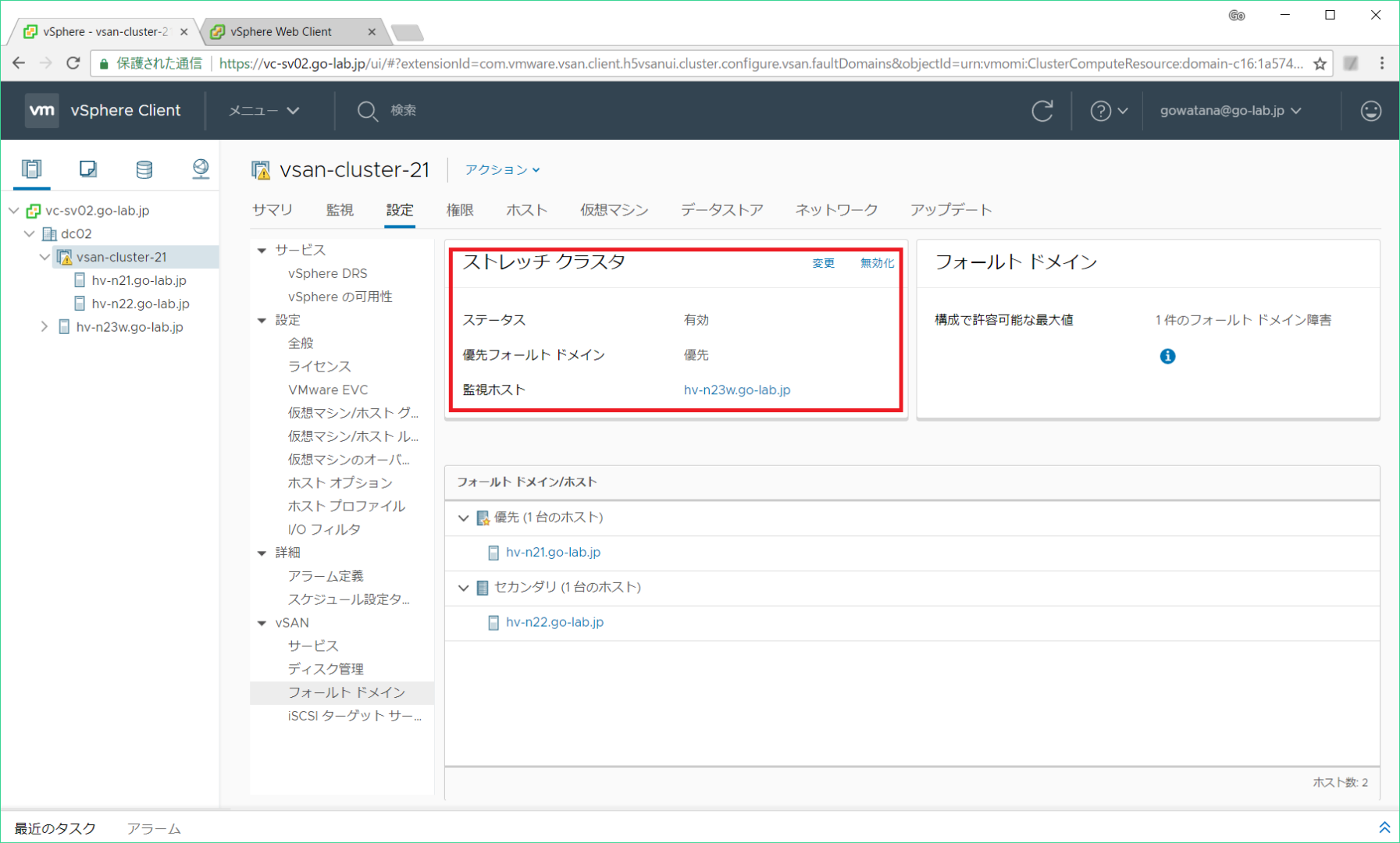Open Hosts and Clusters inventory view
Image resolution: width=1400 pixels, height=843 pixels.
[31, 169]
